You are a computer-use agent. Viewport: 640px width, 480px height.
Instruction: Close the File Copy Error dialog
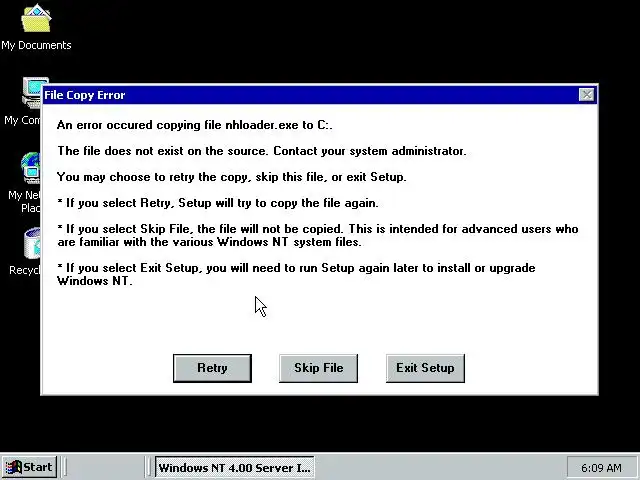pyautogui.click(x=587, y=95)
